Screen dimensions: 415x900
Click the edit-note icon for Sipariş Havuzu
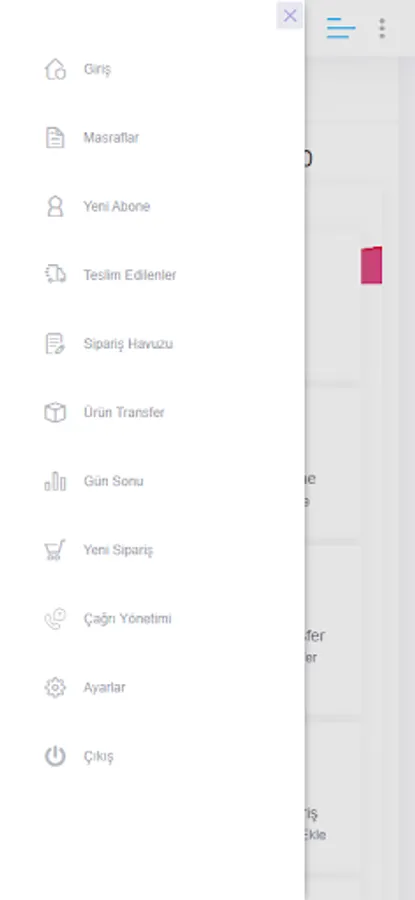55,343
